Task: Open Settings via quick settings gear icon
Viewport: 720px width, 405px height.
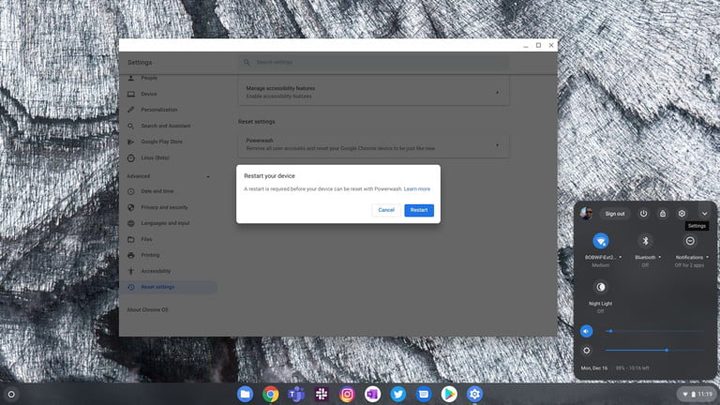Action: coord(682,214)
